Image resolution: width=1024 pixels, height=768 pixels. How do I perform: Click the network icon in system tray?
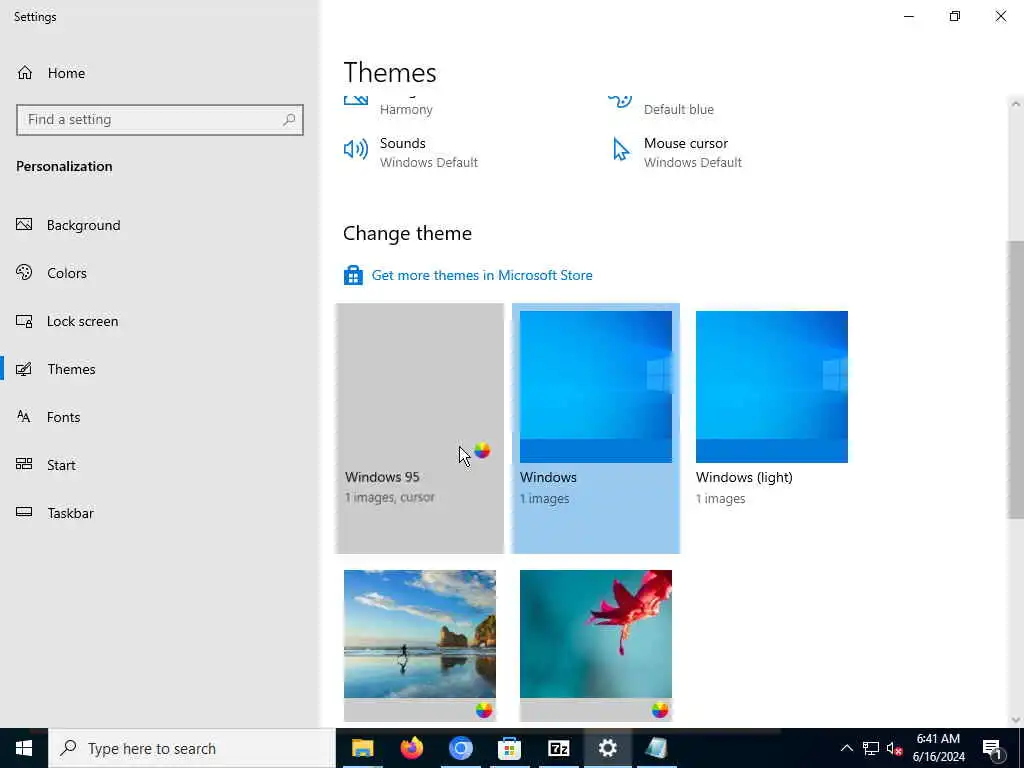[x=871, y=748]
